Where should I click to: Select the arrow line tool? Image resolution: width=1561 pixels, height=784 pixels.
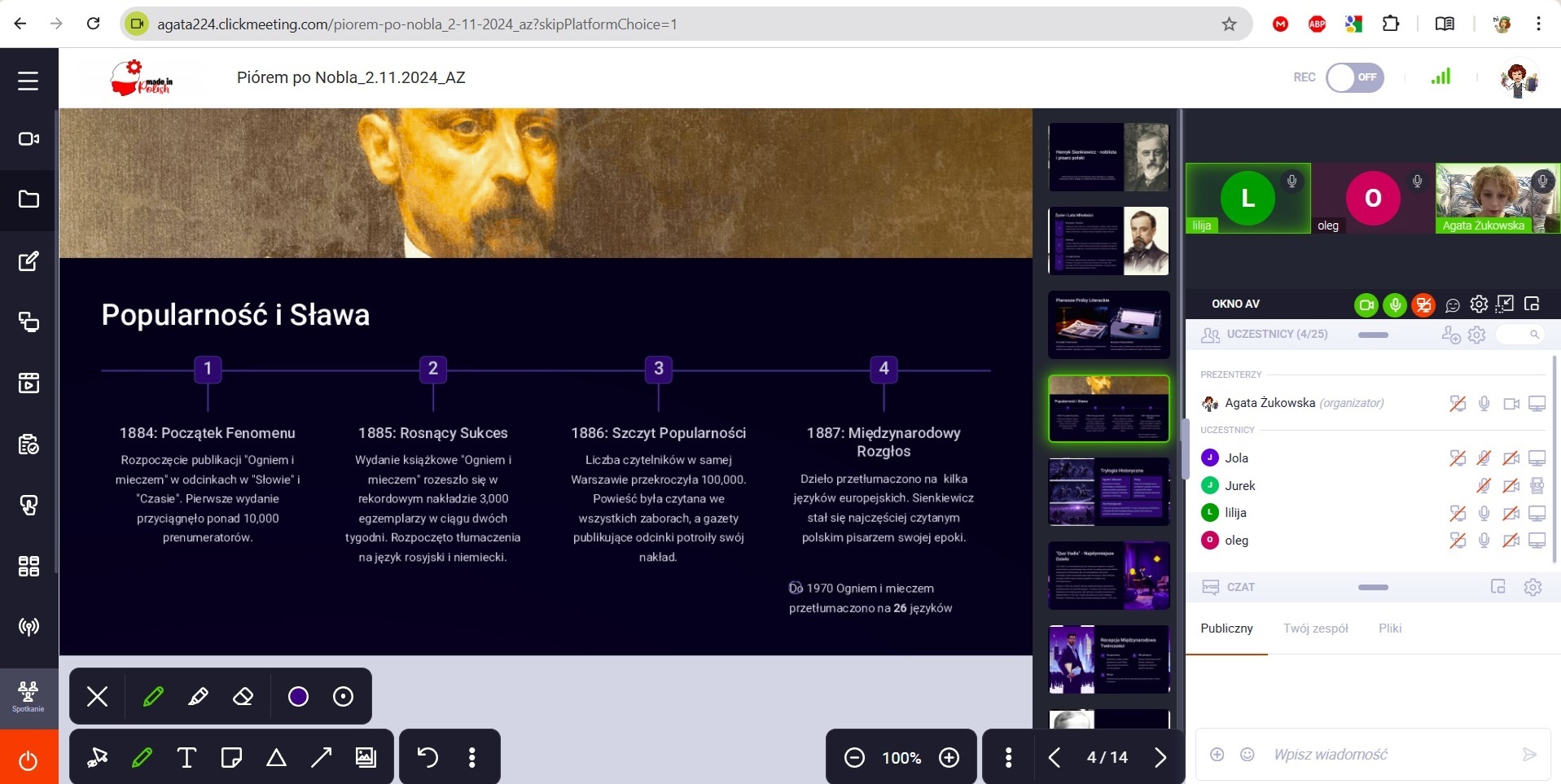321,758
